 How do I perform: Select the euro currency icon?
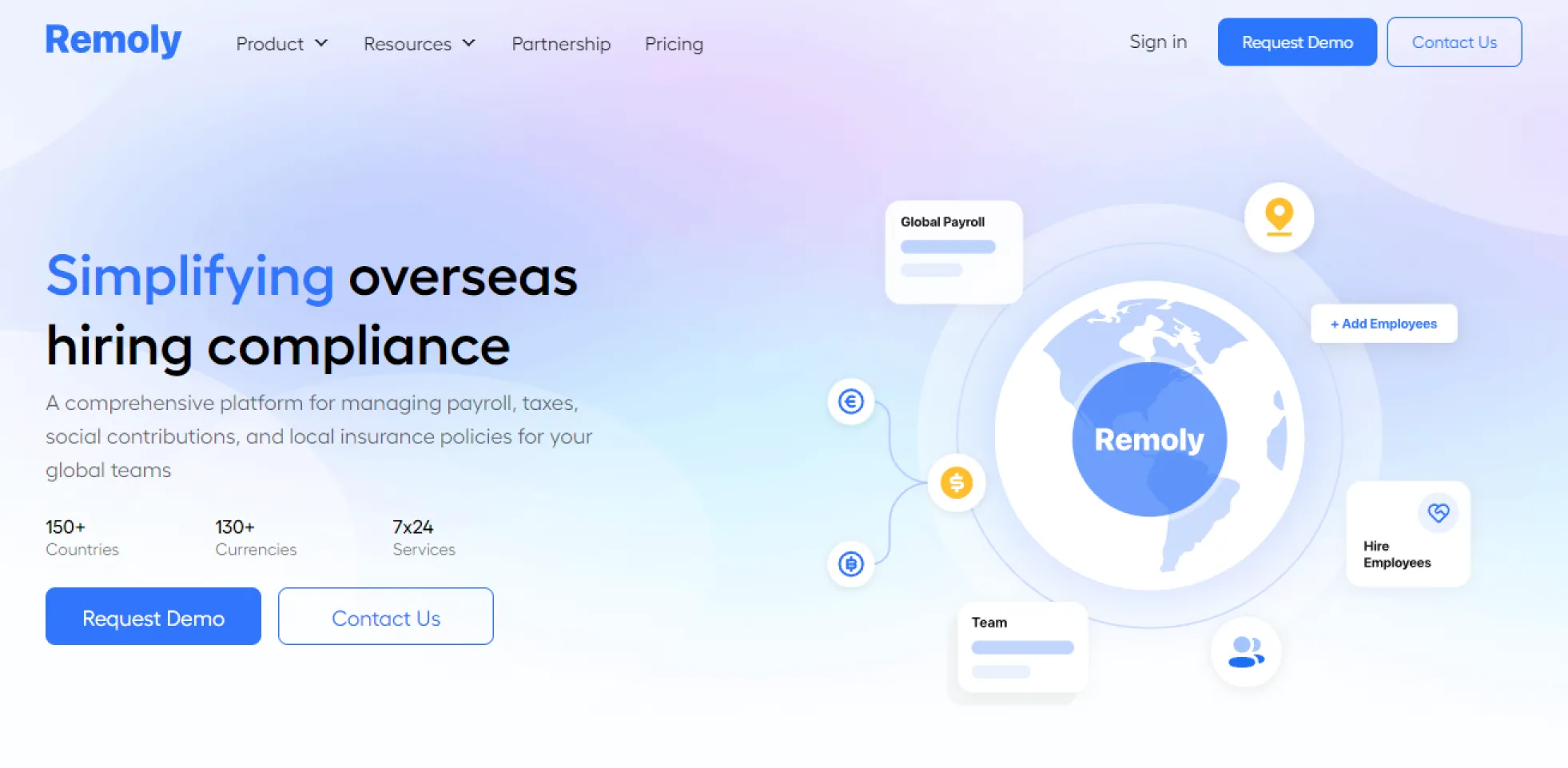pyautogui.click(x=850, y=401)
